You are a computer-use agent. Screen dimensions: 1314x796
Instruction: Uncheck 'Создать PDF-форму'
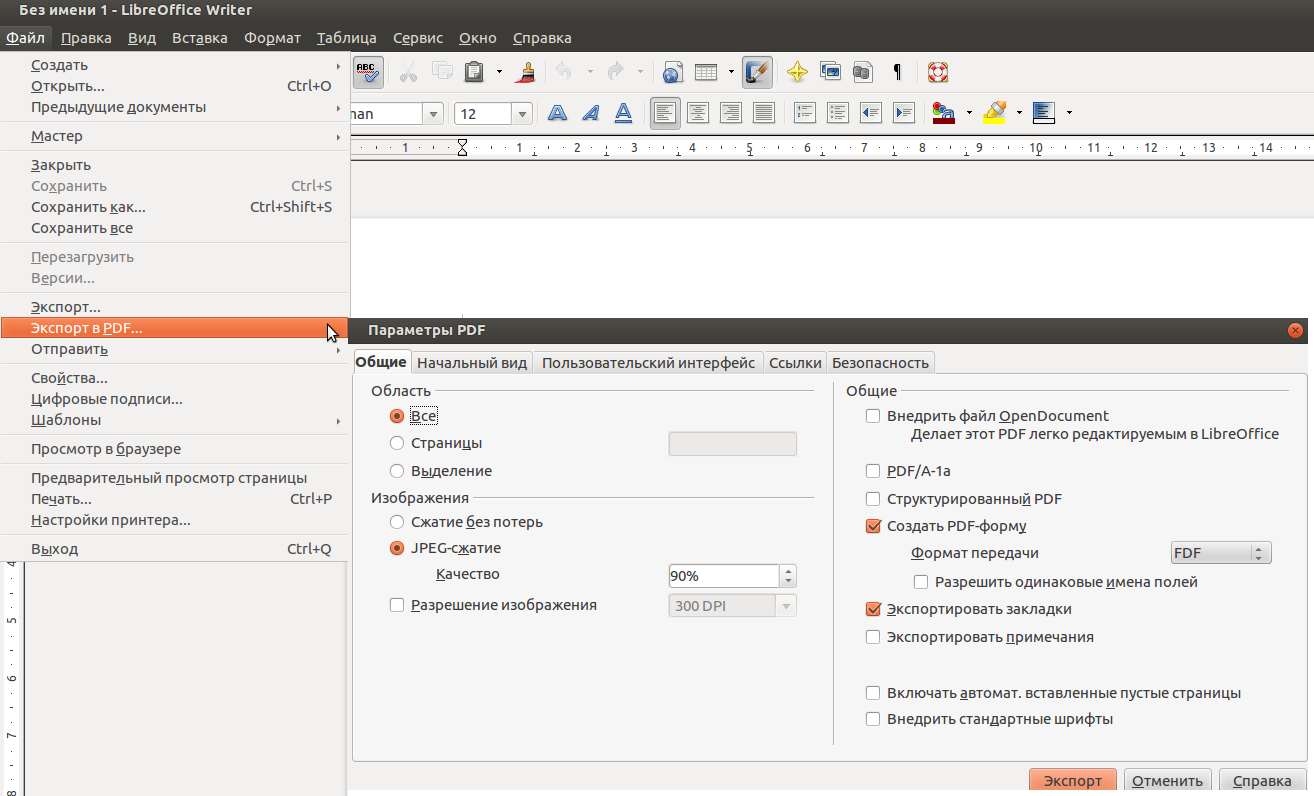click(873, 526)
